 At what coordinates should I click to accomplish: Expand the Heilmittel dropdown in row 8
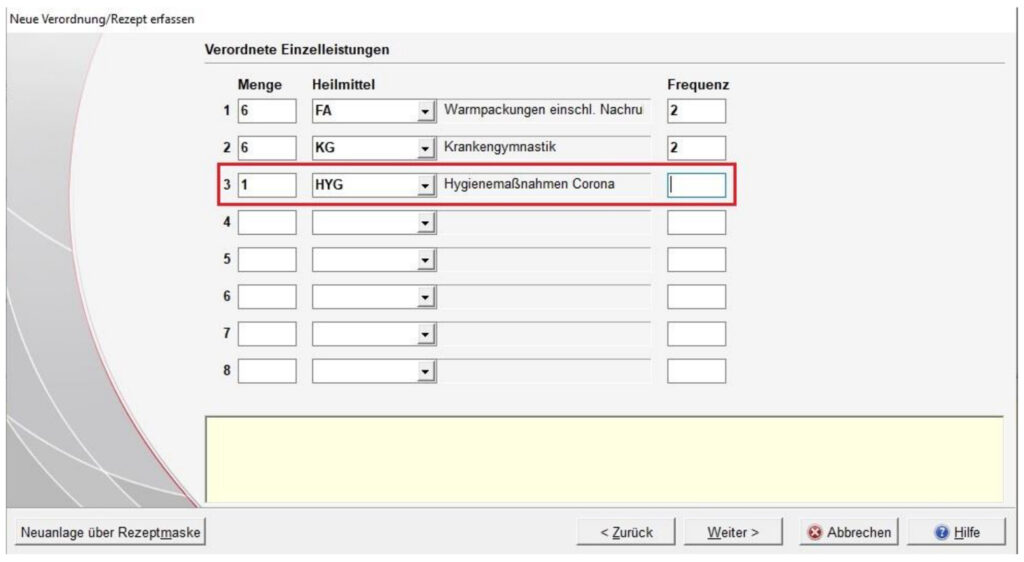click(x=426, y=371)
